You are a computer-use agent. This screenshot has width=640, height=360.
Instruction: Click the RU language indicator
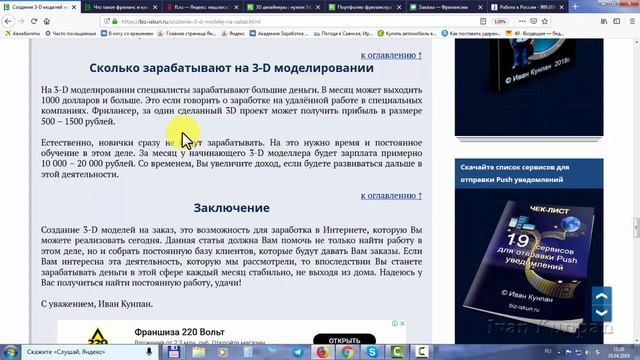point(548,351)
